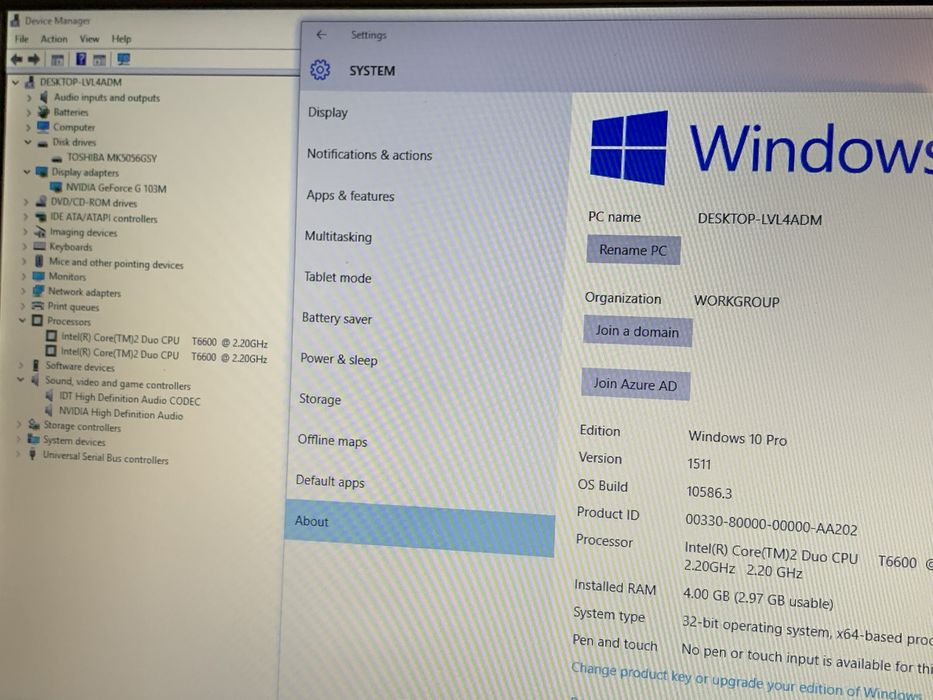Click the Universal Serial Bus controllers icon

[x=33, y=455]
